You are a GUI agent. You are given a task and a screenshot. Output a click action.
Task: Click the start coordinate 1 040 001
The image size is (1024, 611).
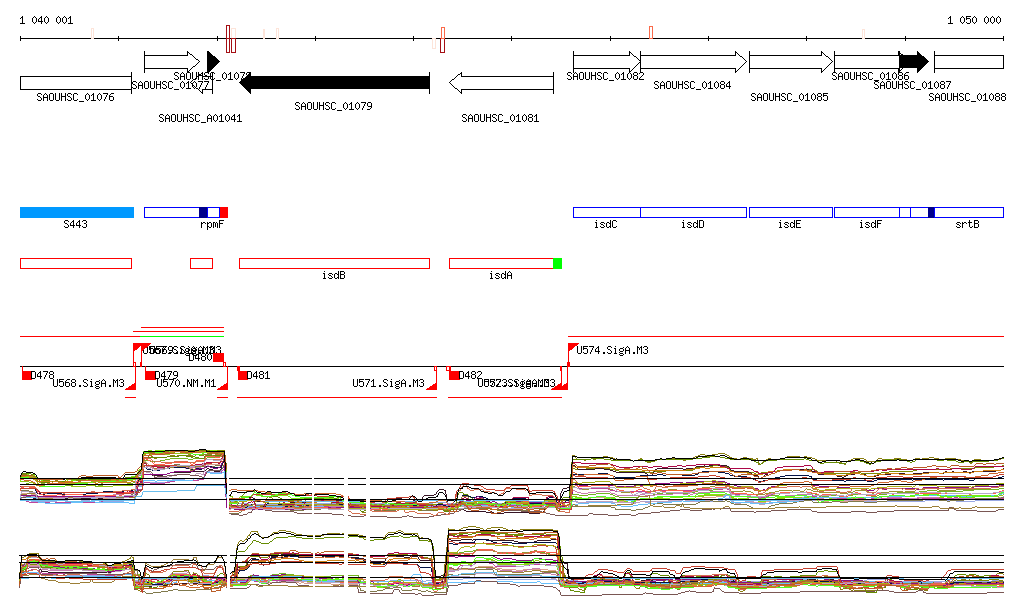pos(46,20)
